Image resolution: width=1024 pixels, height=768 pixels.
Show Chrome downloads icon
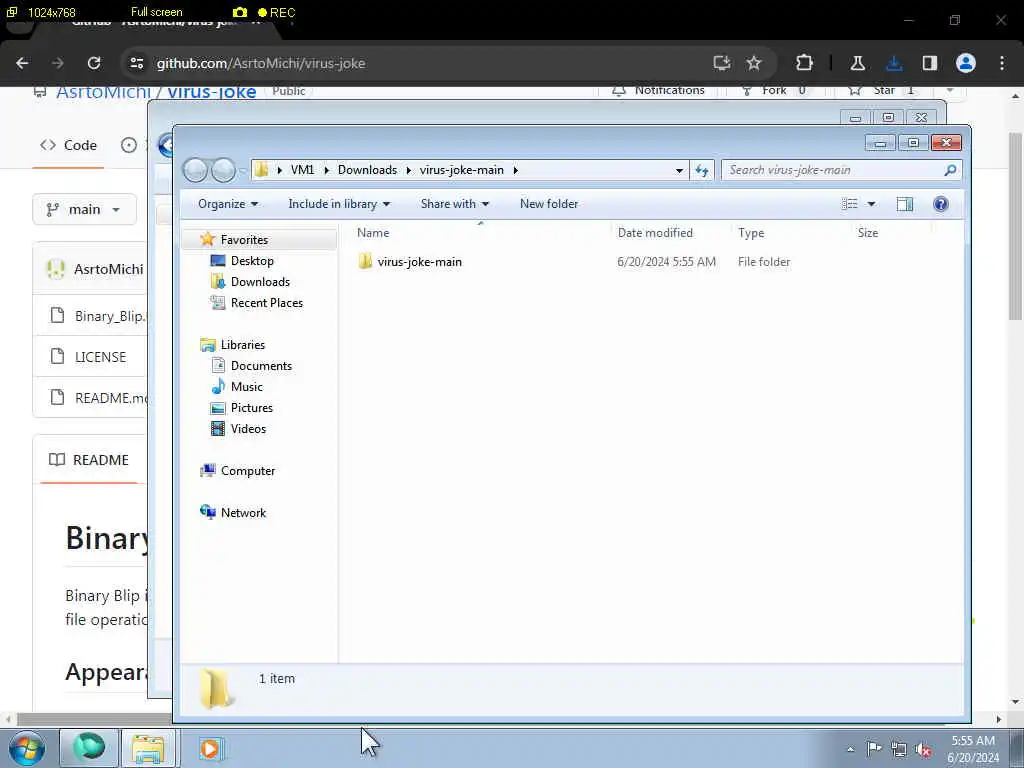894,63
